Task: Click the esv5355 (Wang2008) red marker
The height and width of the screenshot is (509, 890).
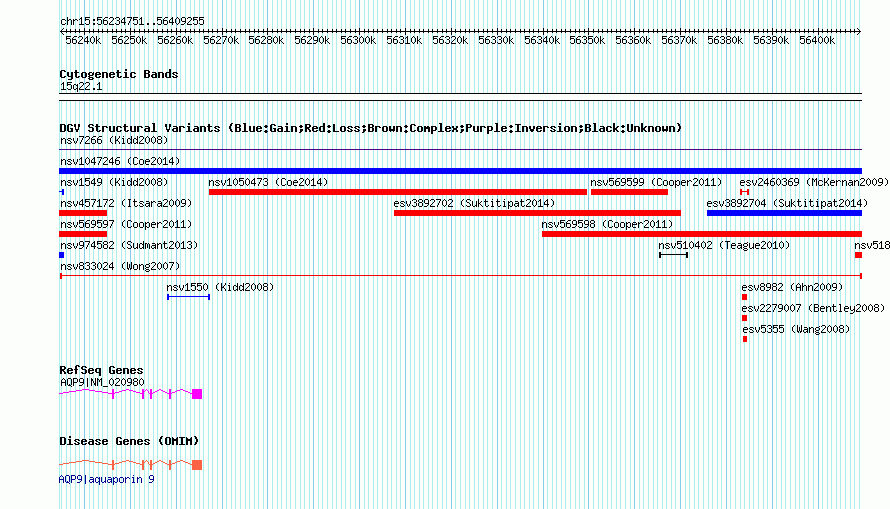Action: (x=745, y=339)
